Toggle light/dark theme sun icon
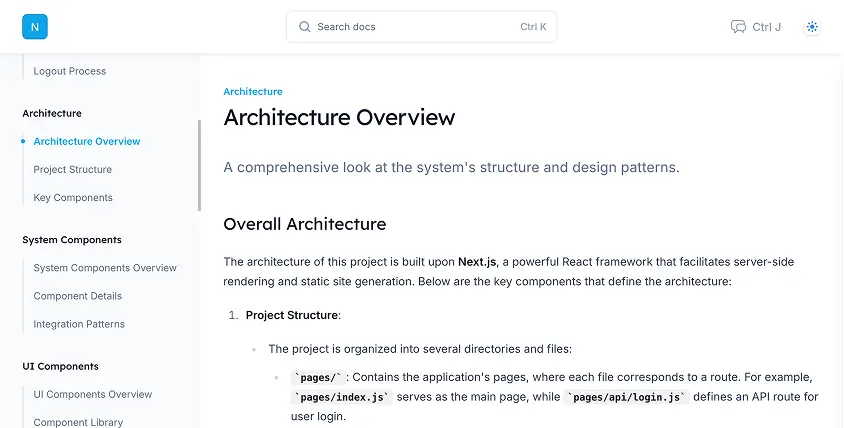The image size is (844, 428). (812, 27)
